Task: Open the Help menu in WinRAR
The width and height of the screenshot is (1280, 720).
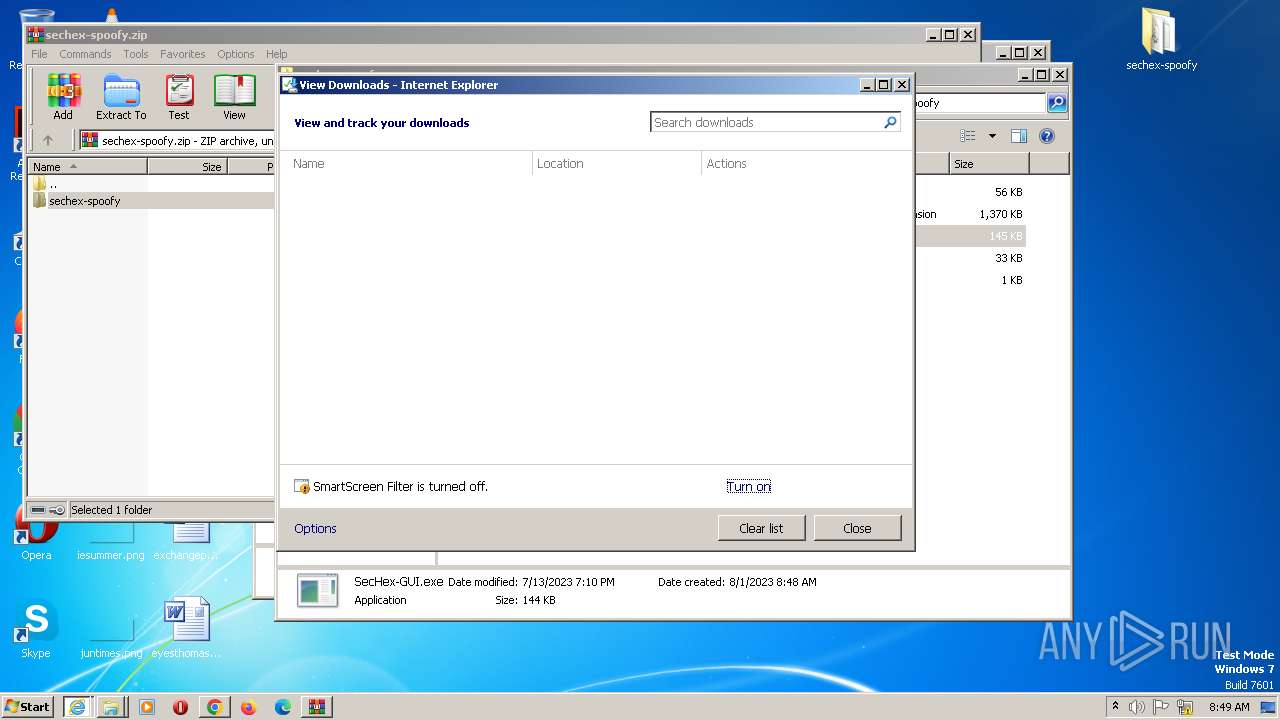Action: click(277, 54)
